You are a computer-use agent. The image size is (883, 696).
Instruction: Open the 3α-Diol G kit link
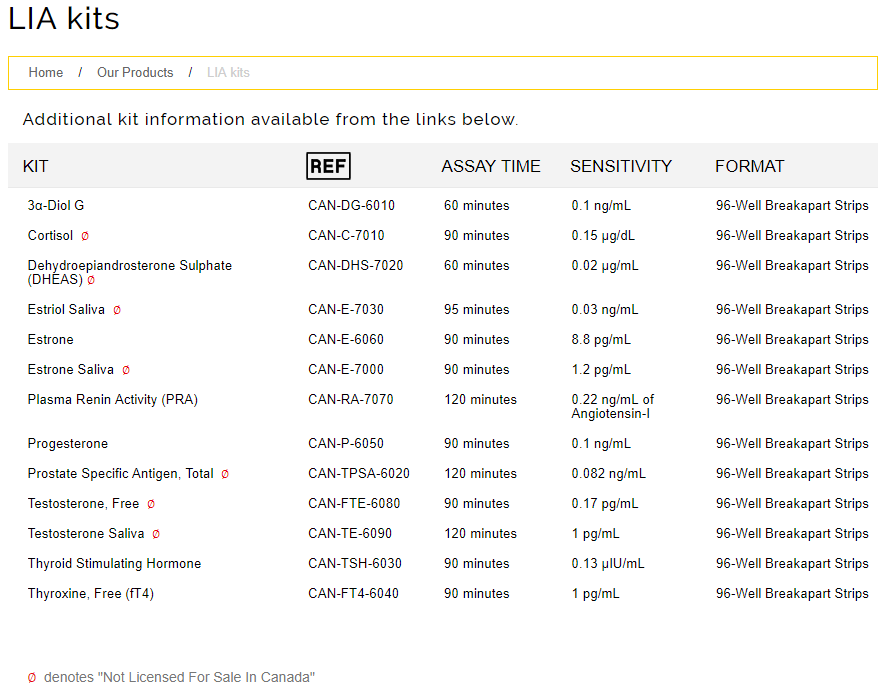point(56,206)
